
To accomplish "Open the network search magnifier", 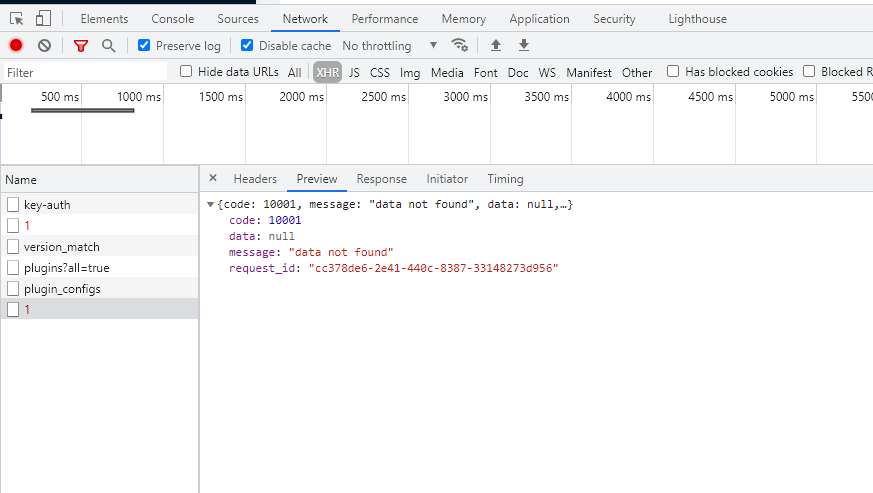I will point(109,46).
